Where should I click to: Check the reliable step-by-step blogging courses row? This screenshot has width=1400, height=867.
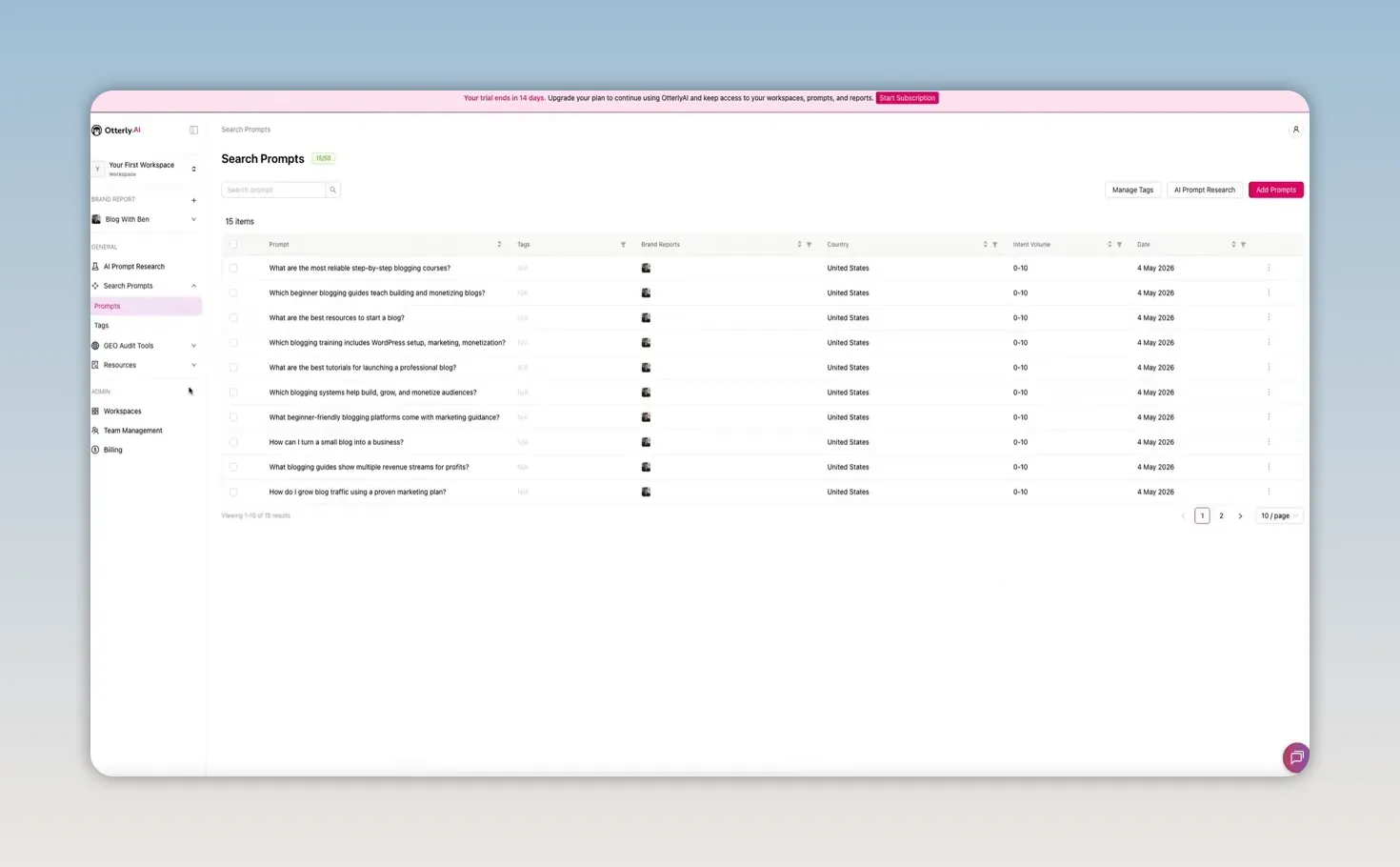pyautogui.click(x=233, y=268)
